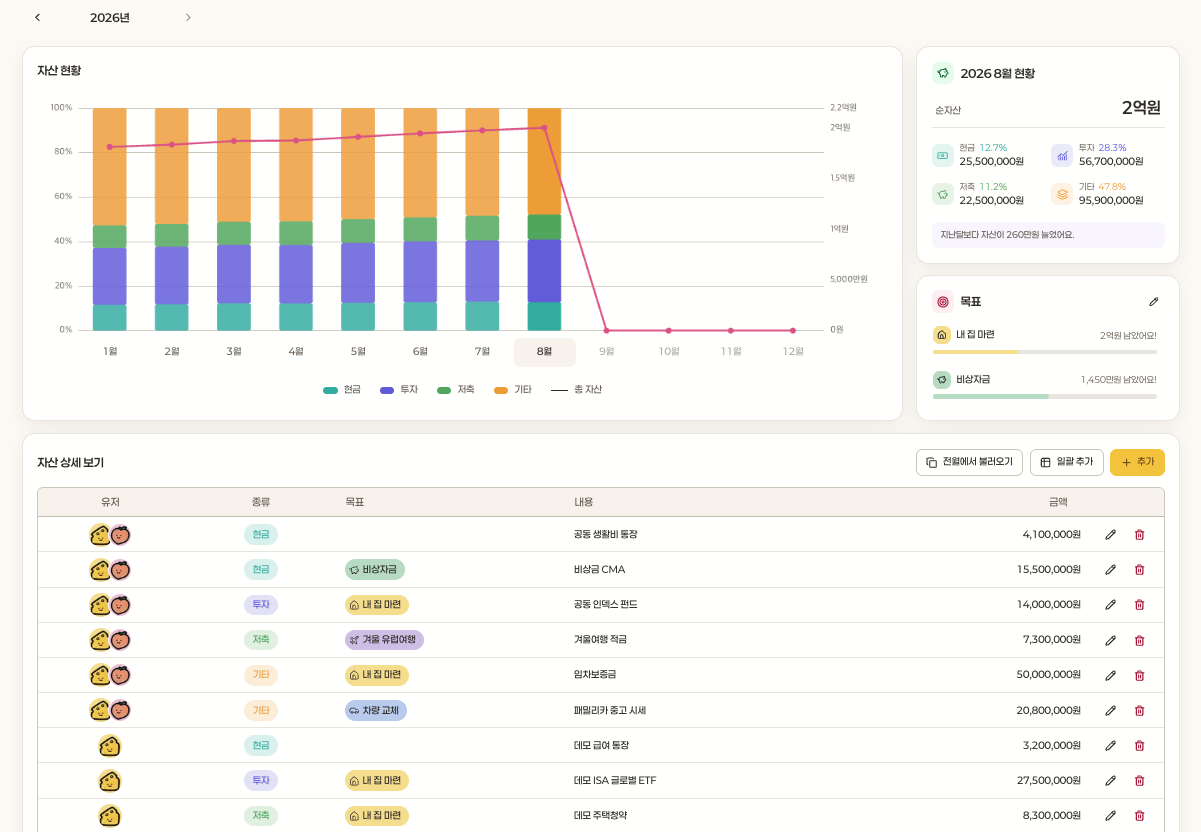The width and height of the screenshot is (1201, 832).
Task: Select the 1월 month tab
Action: pyautogui.click(x=110, y=352)
